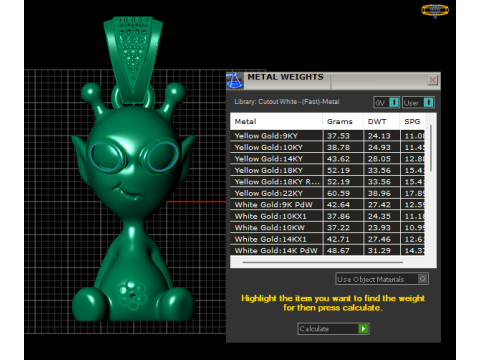This screenshot has height=360, width=480.
Task: Click the 37.53 grams value
Action: tap(338, 136)
